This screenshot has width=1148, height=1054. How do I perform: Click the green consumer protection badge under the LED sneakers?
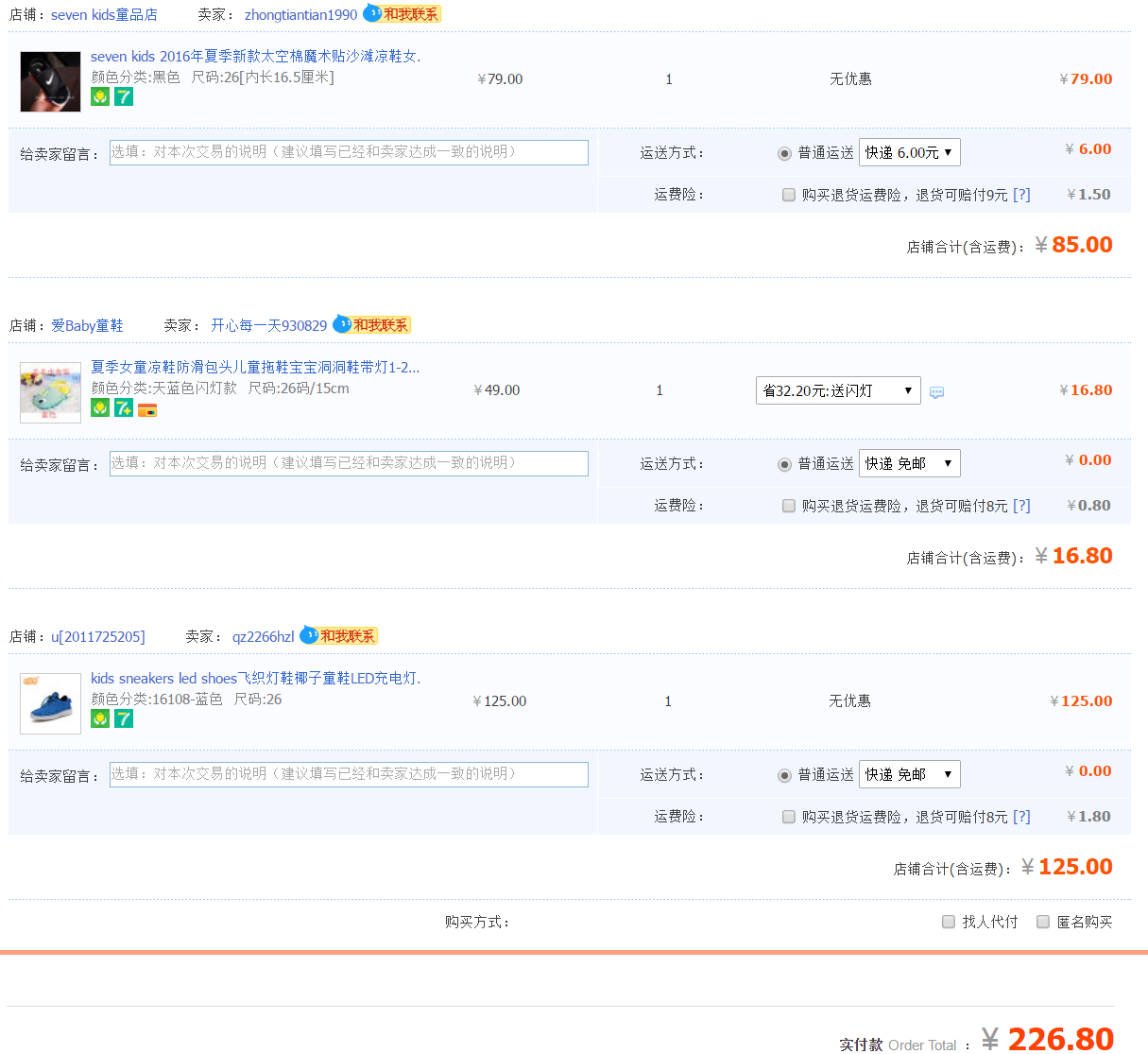tap(100, 718)
